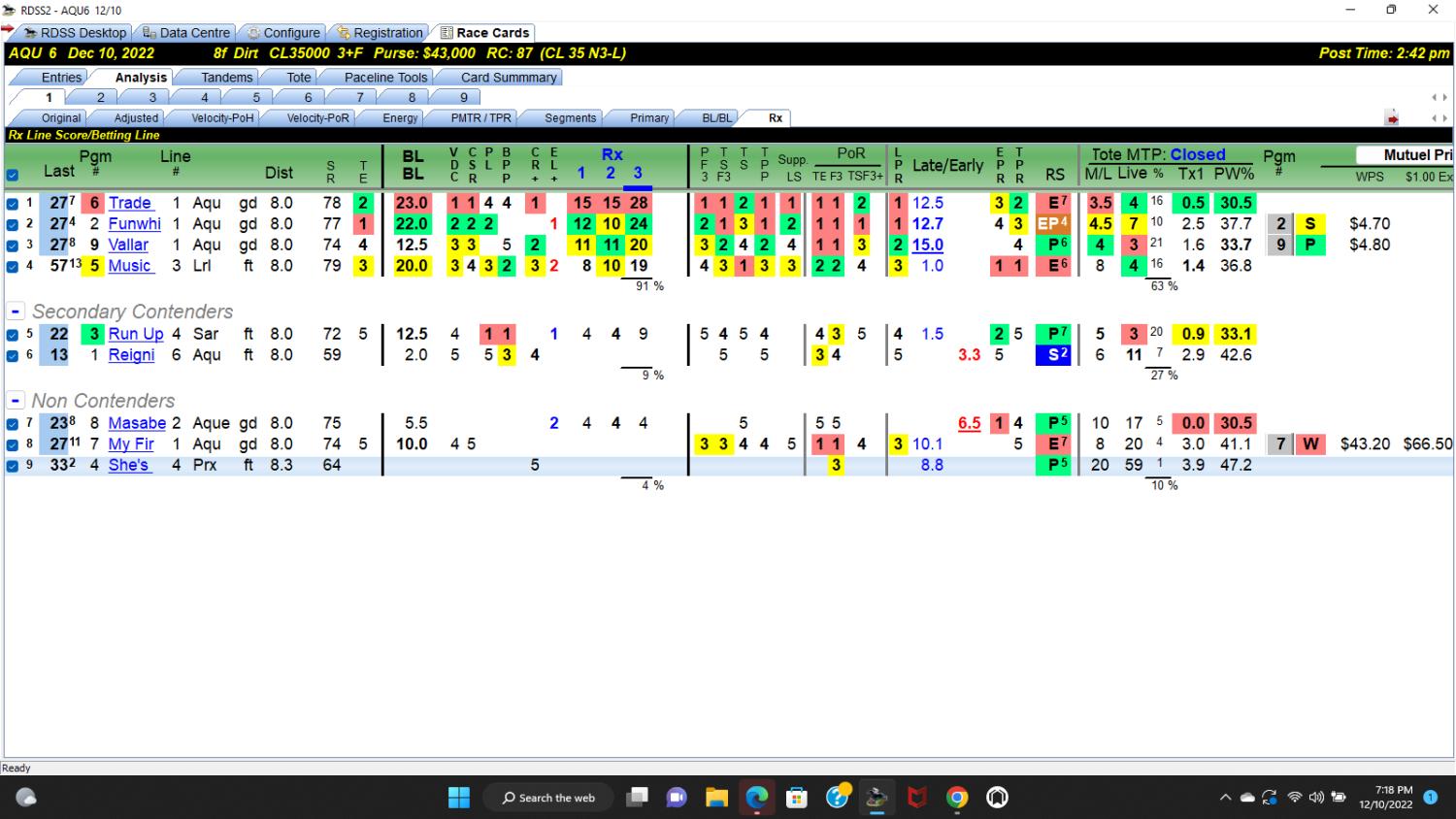Image resolution: width=1456 pixels, height=819 pixels.
Task: Switch to the Data Centre tab
Action: (185, 33)
